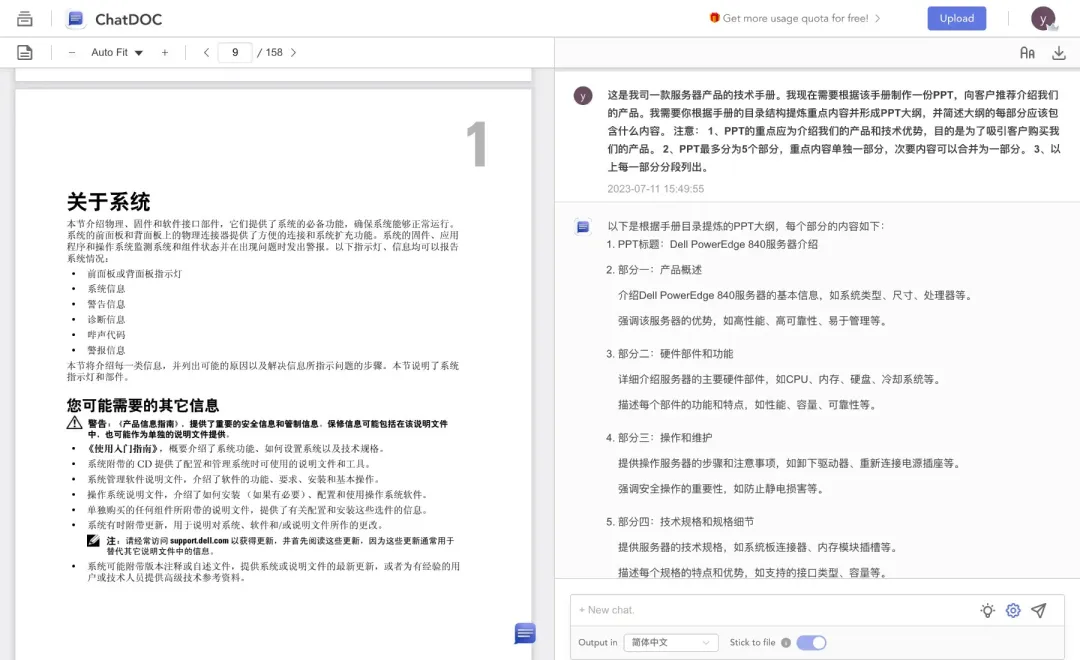
Task: Open the output language dropdown showing 简体中文
Action: 671,643
